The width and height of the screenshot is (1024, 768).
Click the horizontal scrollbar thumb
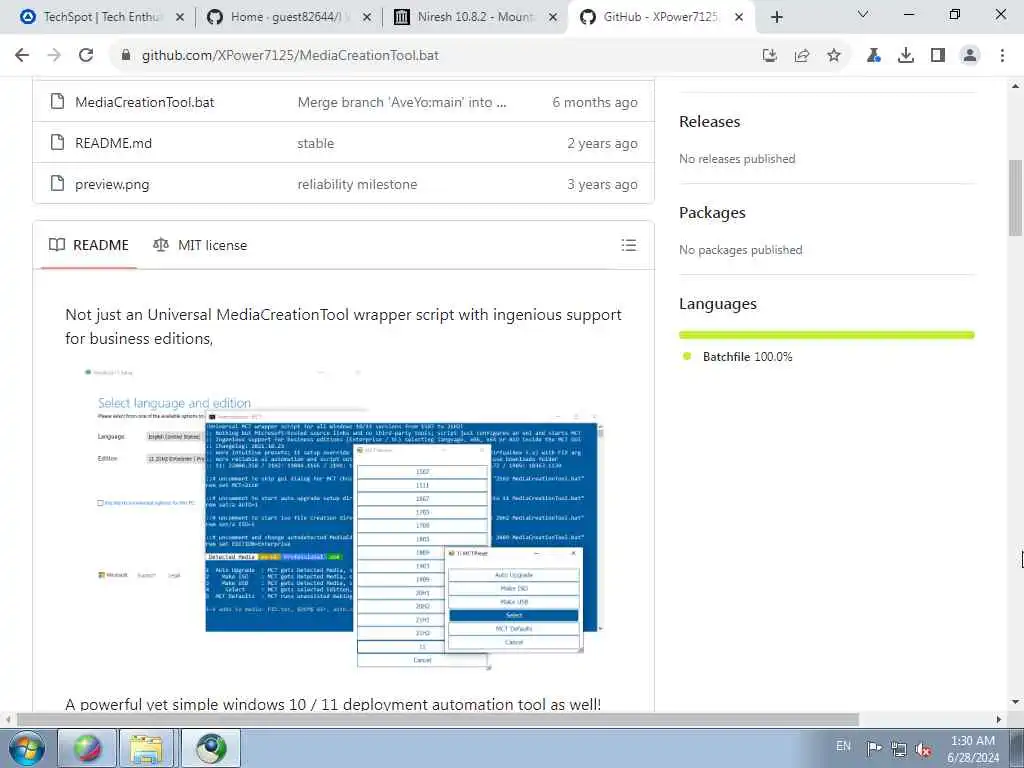coord(438,719)
